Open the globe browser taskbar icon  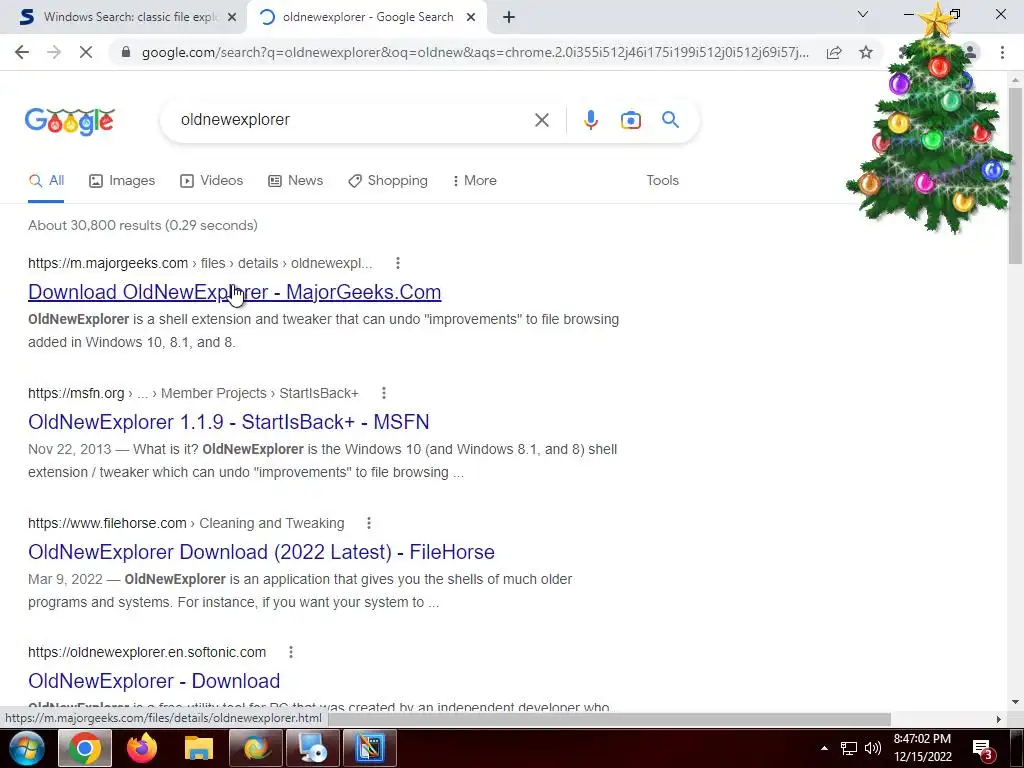pos(255,748)
